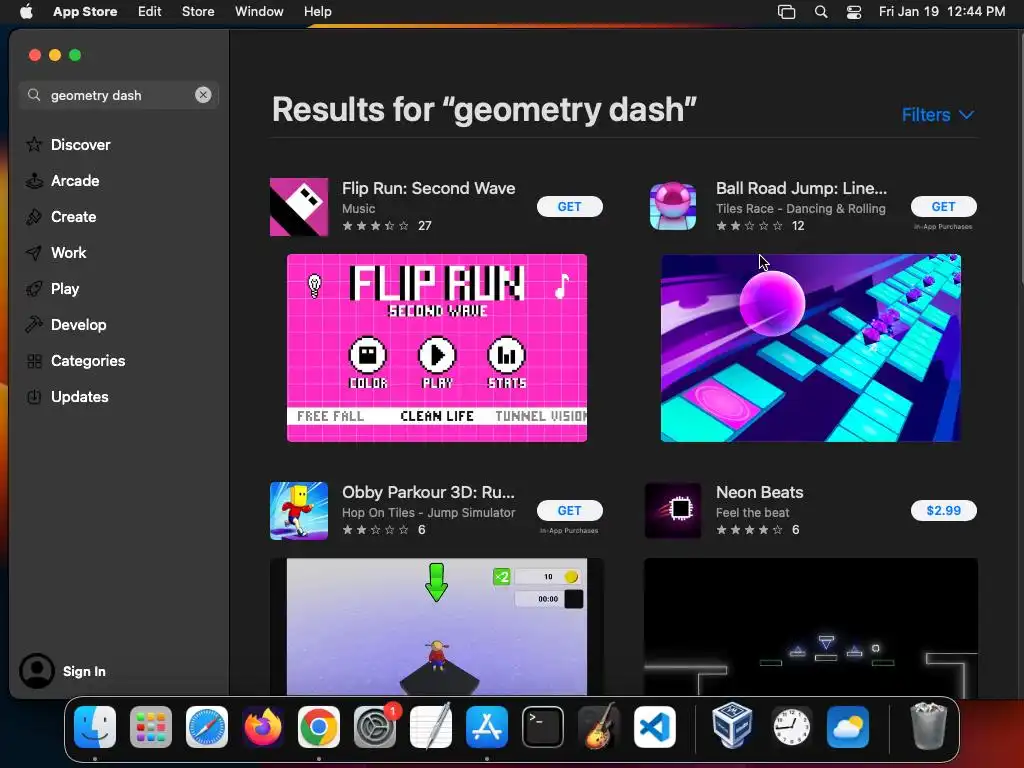Click the Updates download icon

34,397
